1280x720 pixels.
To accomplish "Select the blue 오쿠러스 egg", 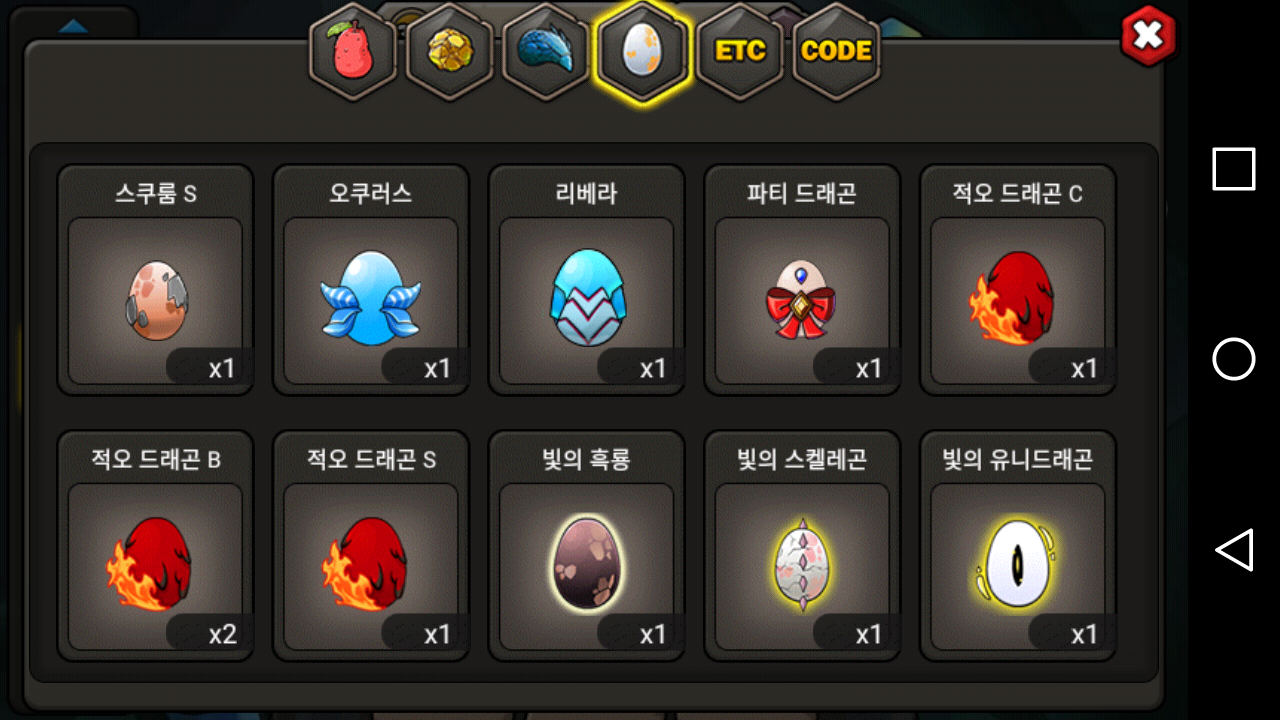I will click(371, 280).
